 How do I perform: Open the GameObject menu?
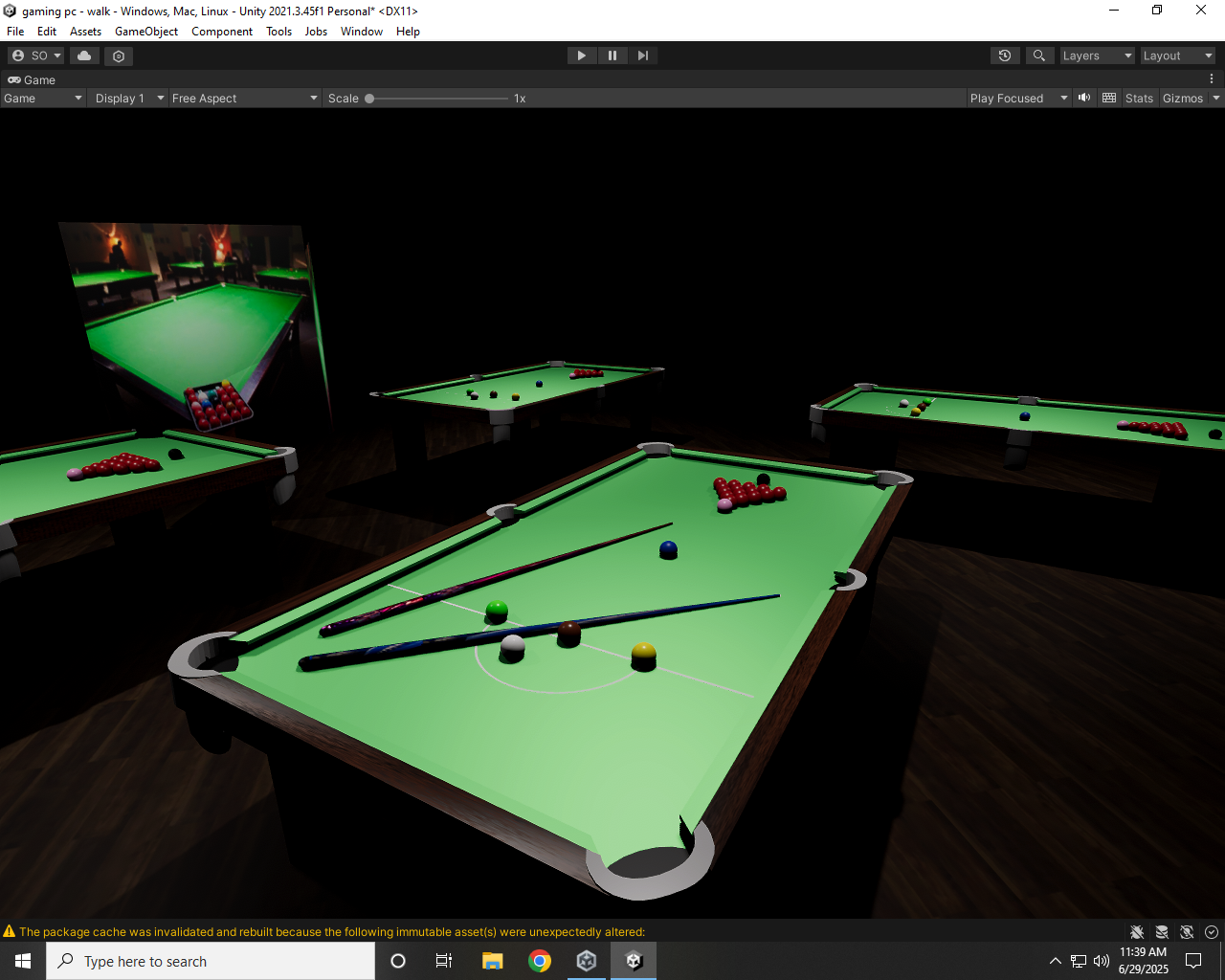[x=146, y=32]
